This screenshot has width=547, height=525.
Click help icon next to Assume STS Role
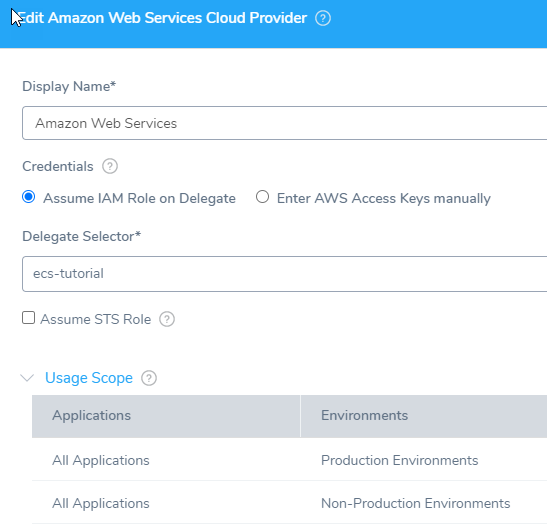tap(167, 319)
